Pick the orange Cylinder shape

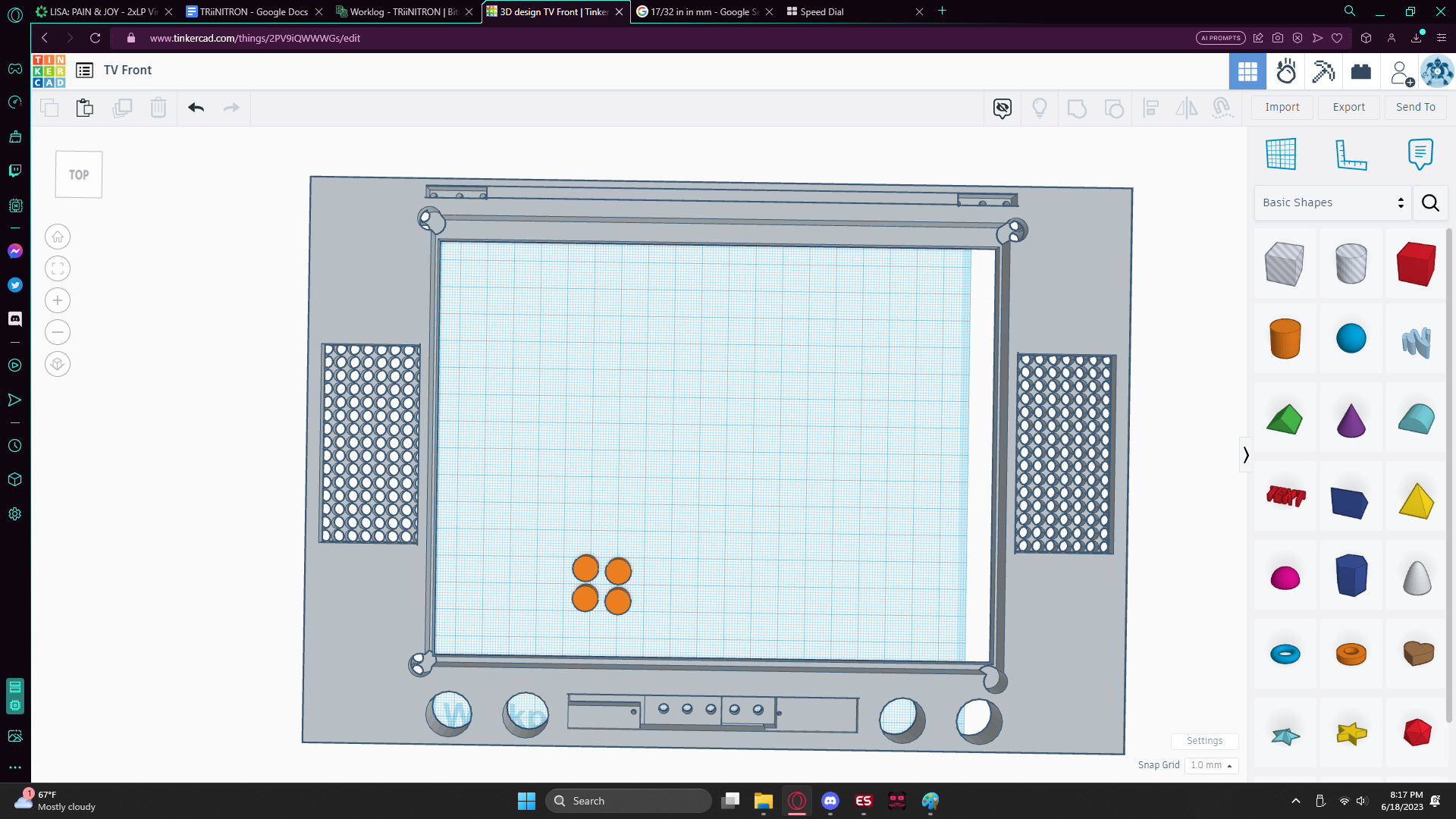[1285, 338]
